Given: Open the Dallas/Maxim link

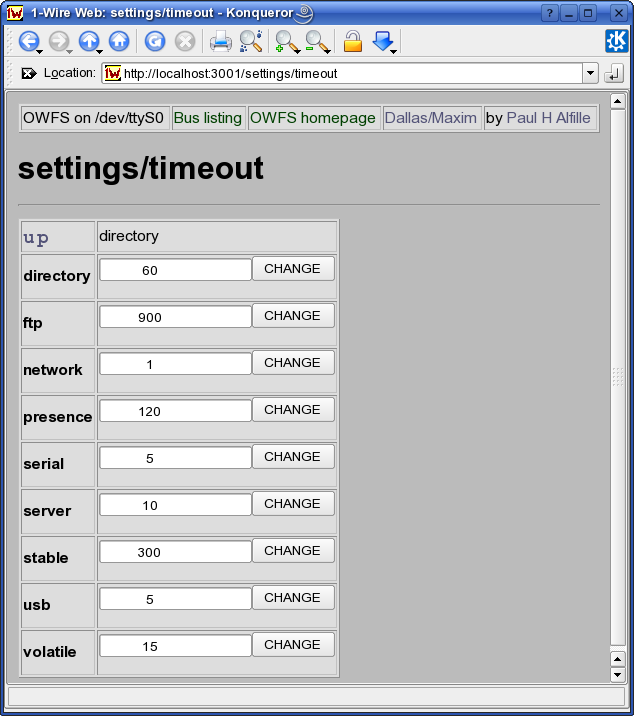Looking at the screenshot, I should pos(431,118).
